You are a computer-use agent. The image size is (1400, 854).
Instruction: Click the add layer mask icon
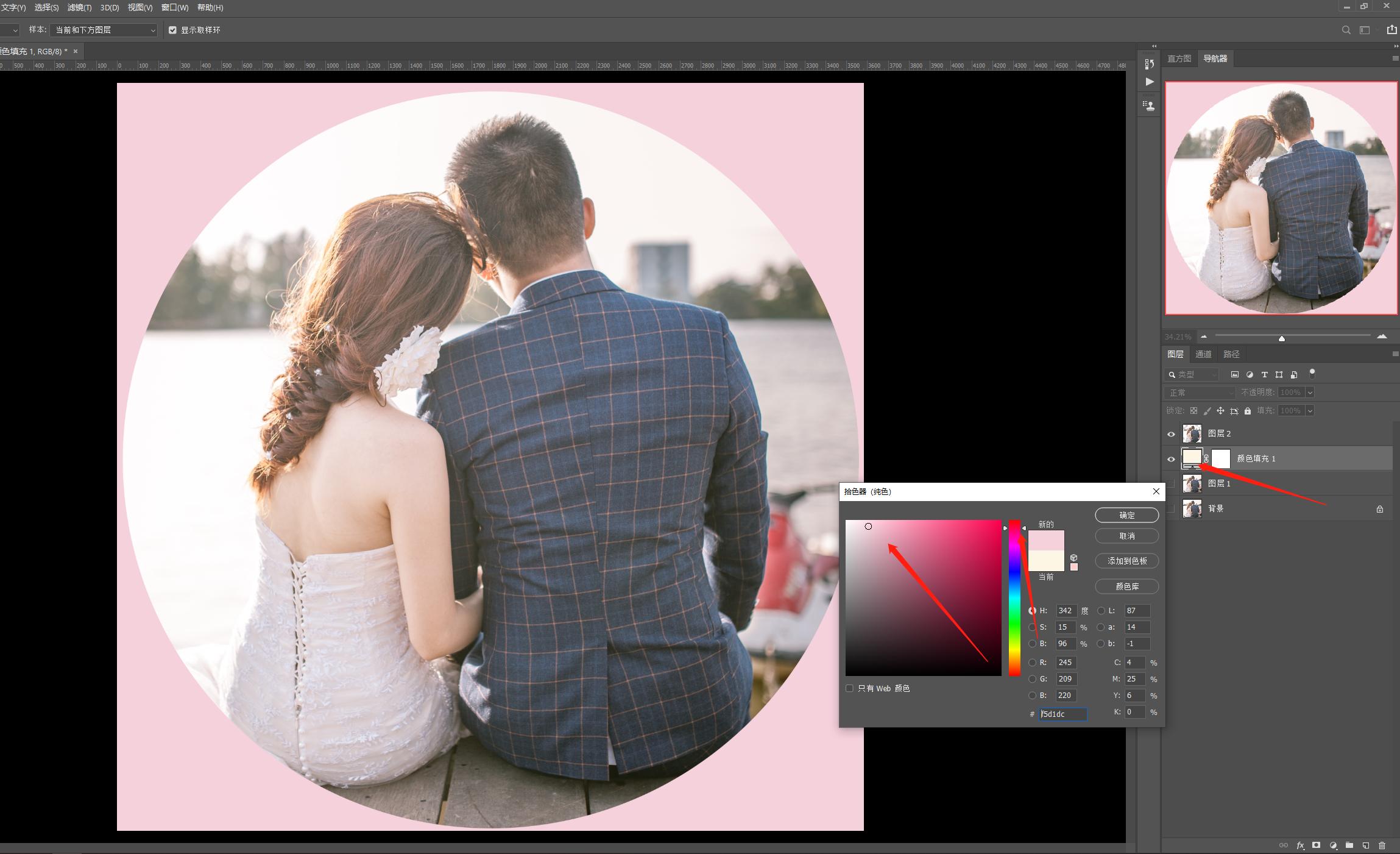tap(1316, 845)
